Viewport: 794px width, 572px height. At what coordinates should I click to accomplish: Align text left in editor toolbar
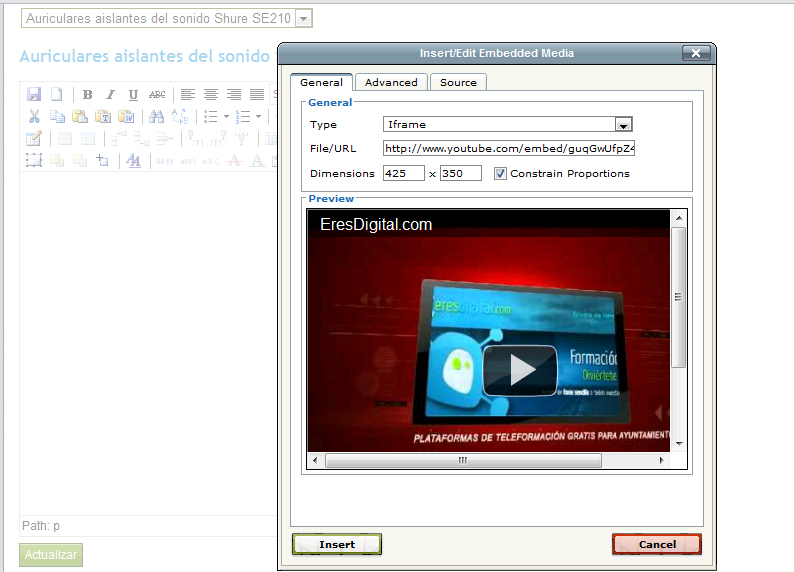coord(188,95)
